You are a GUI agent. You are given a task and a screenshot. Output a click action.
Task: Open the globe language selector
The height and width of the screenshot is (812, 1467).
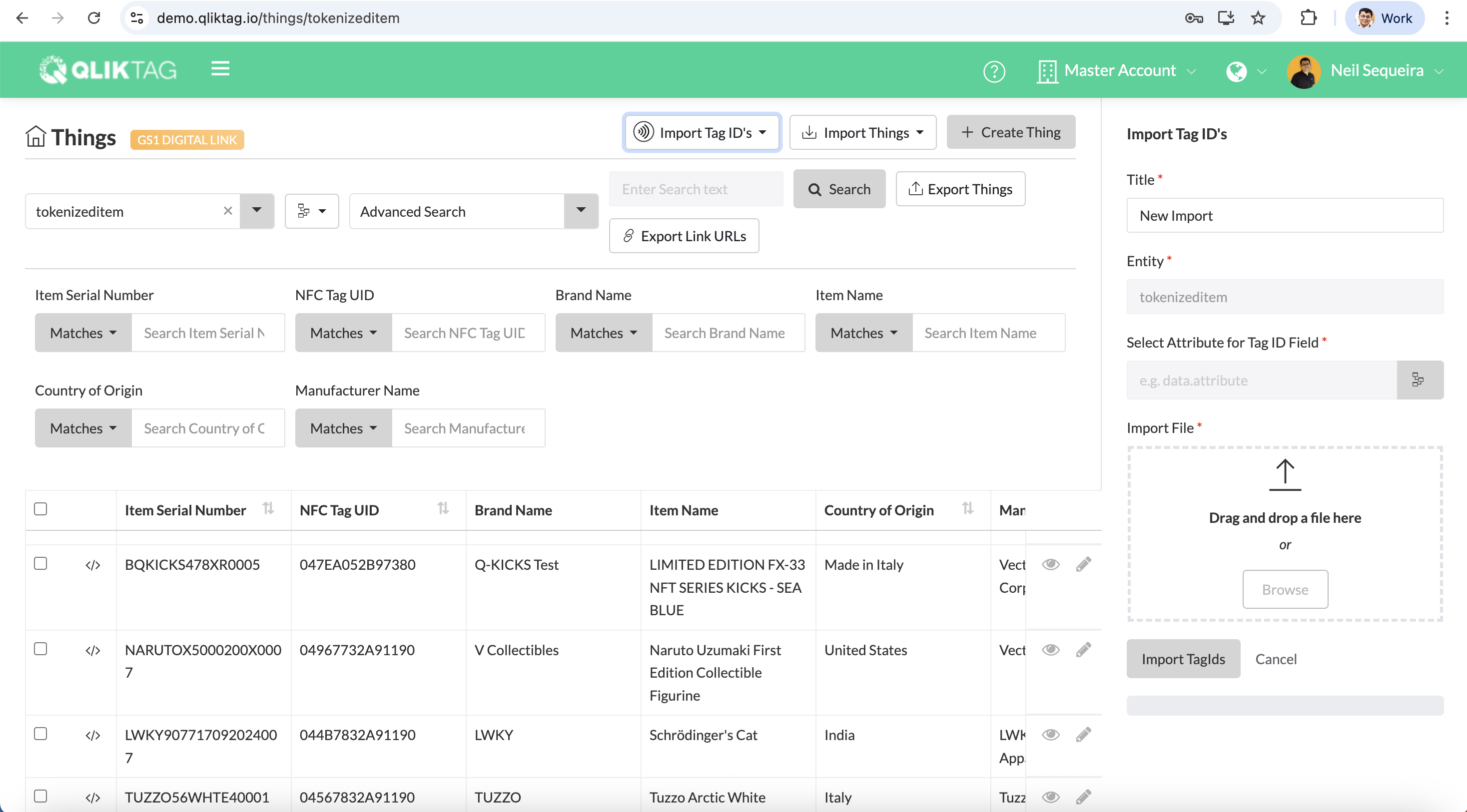[1245, 71]
